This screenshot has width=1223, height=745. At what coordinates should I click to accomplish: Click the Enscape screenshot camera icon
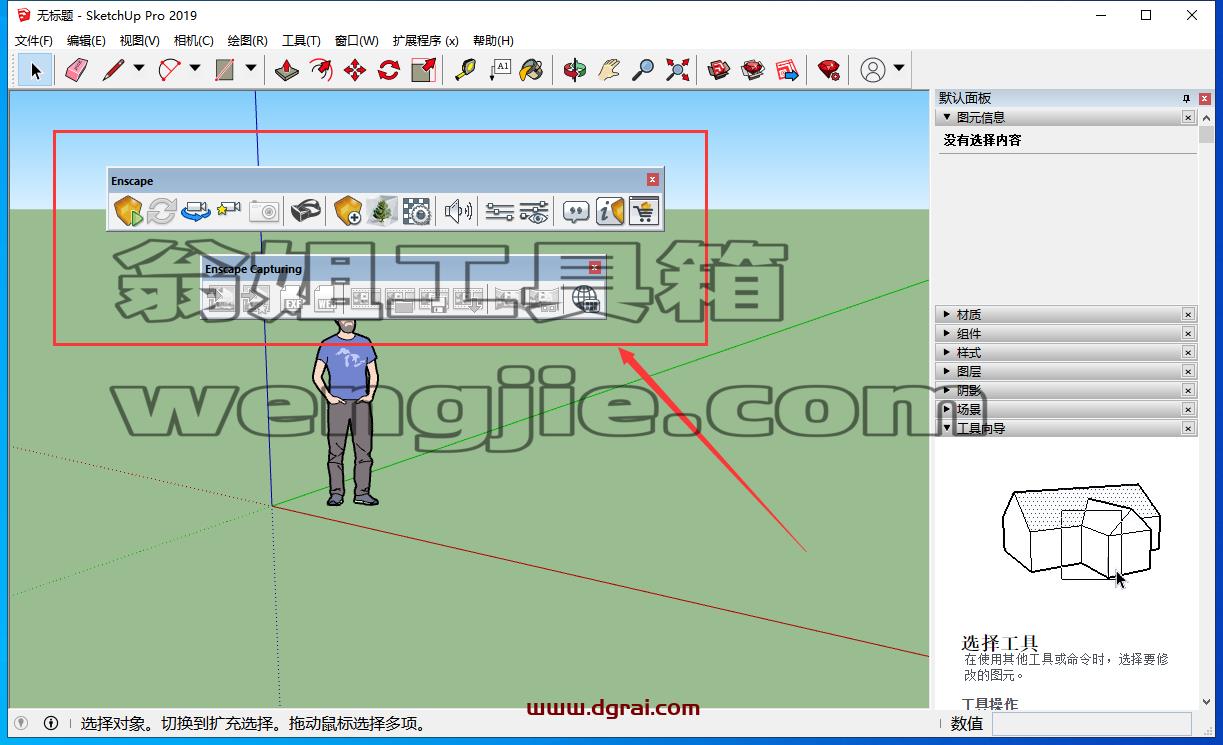pyautogui.click(x=264, y=211)
